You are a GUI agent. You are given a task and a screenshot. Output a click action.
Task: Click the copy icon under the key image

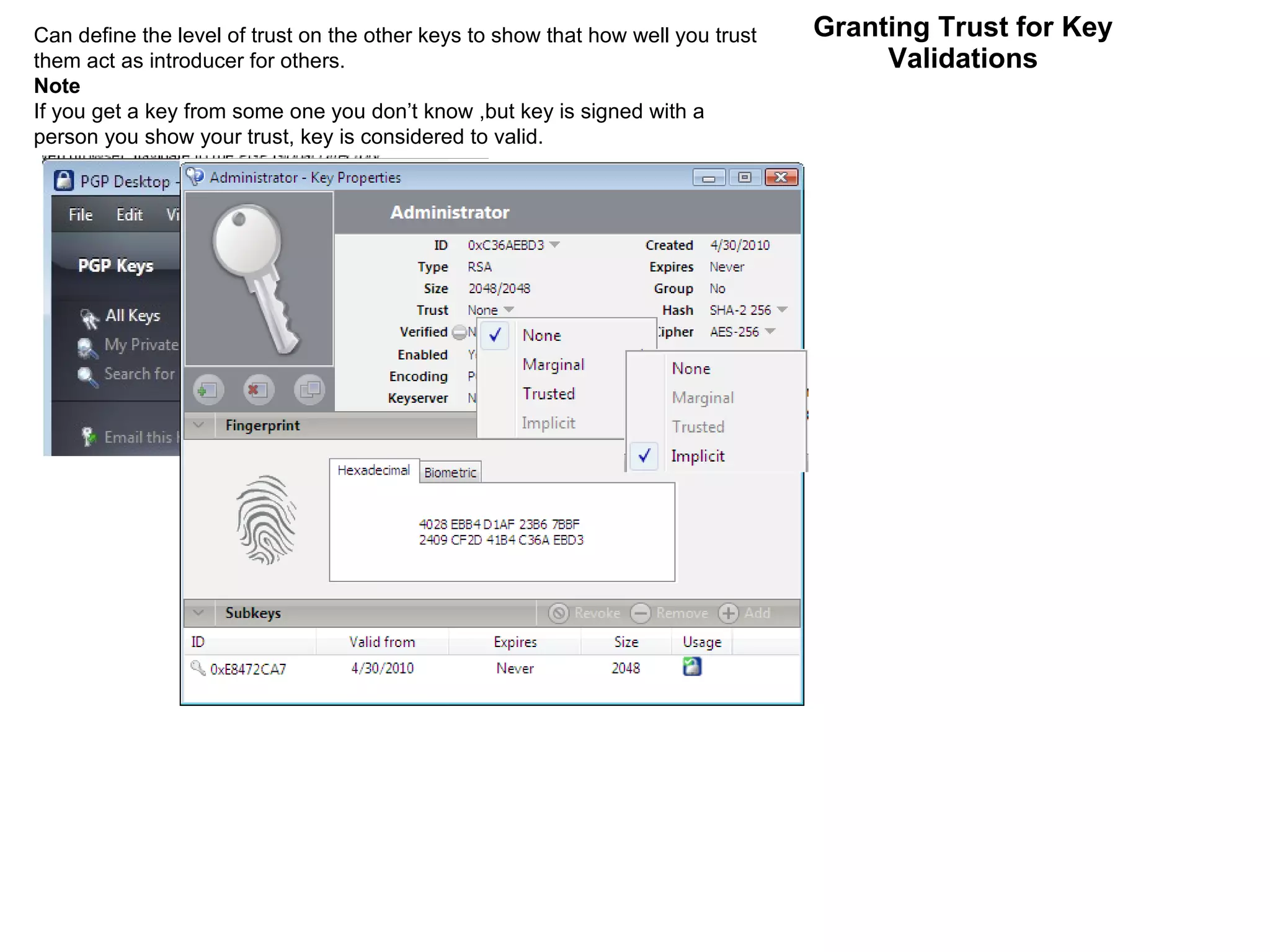(x=309, y=390)
